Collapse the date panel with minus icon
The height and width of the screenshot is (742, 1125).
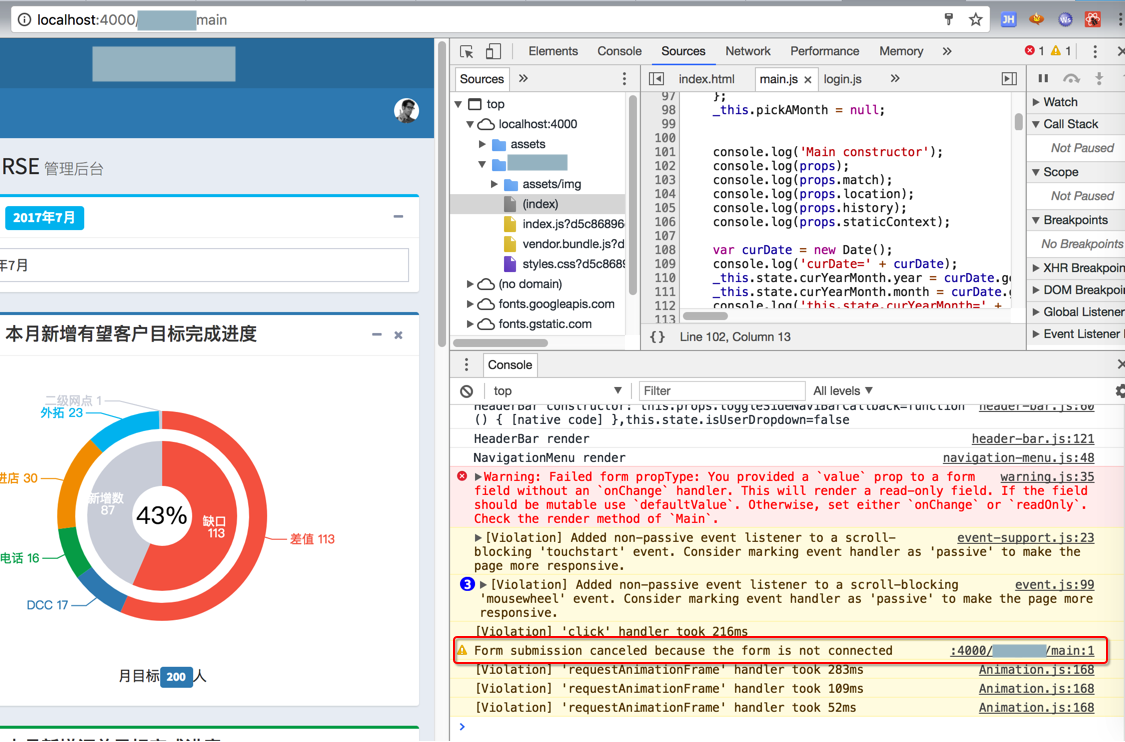[398, 217]
